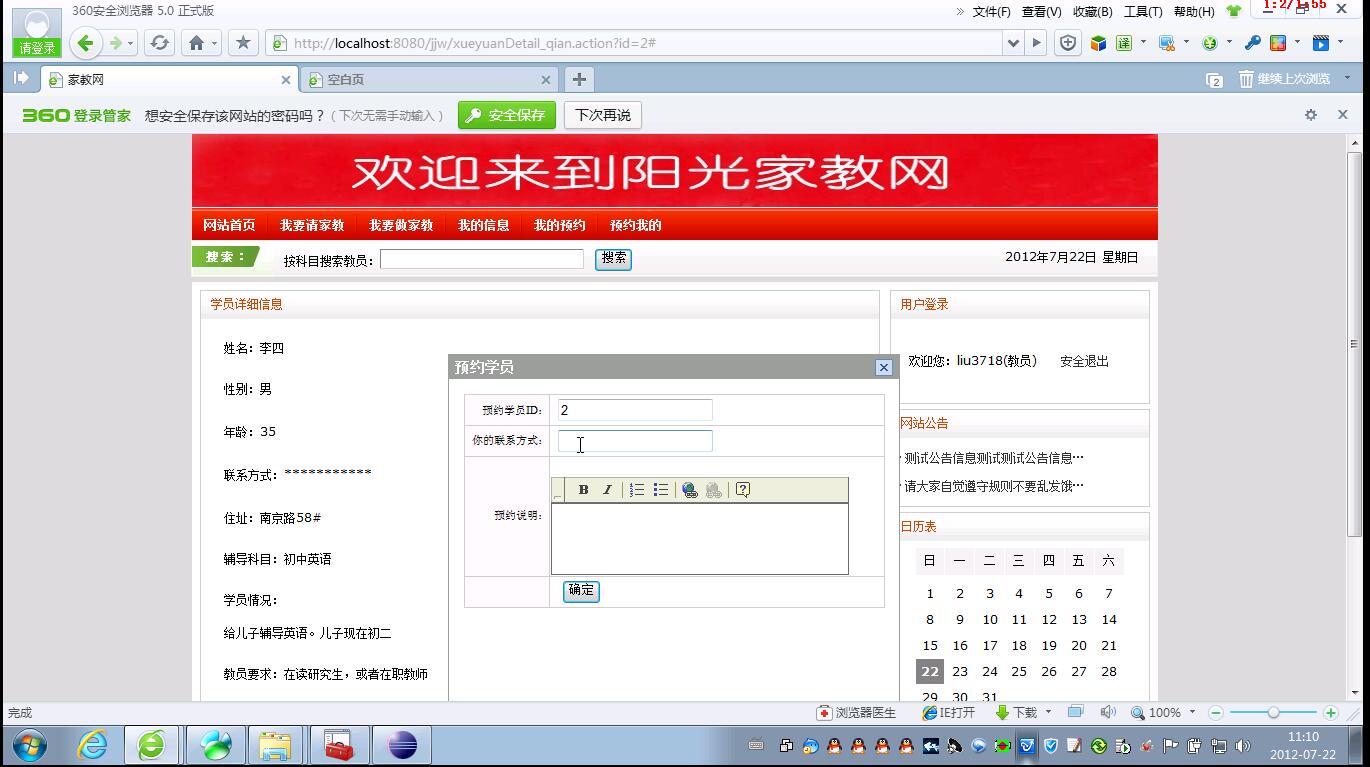Open the video clapperboard player icon
This screenshot has width=1370, height=767.
(x=1321, y=43)
